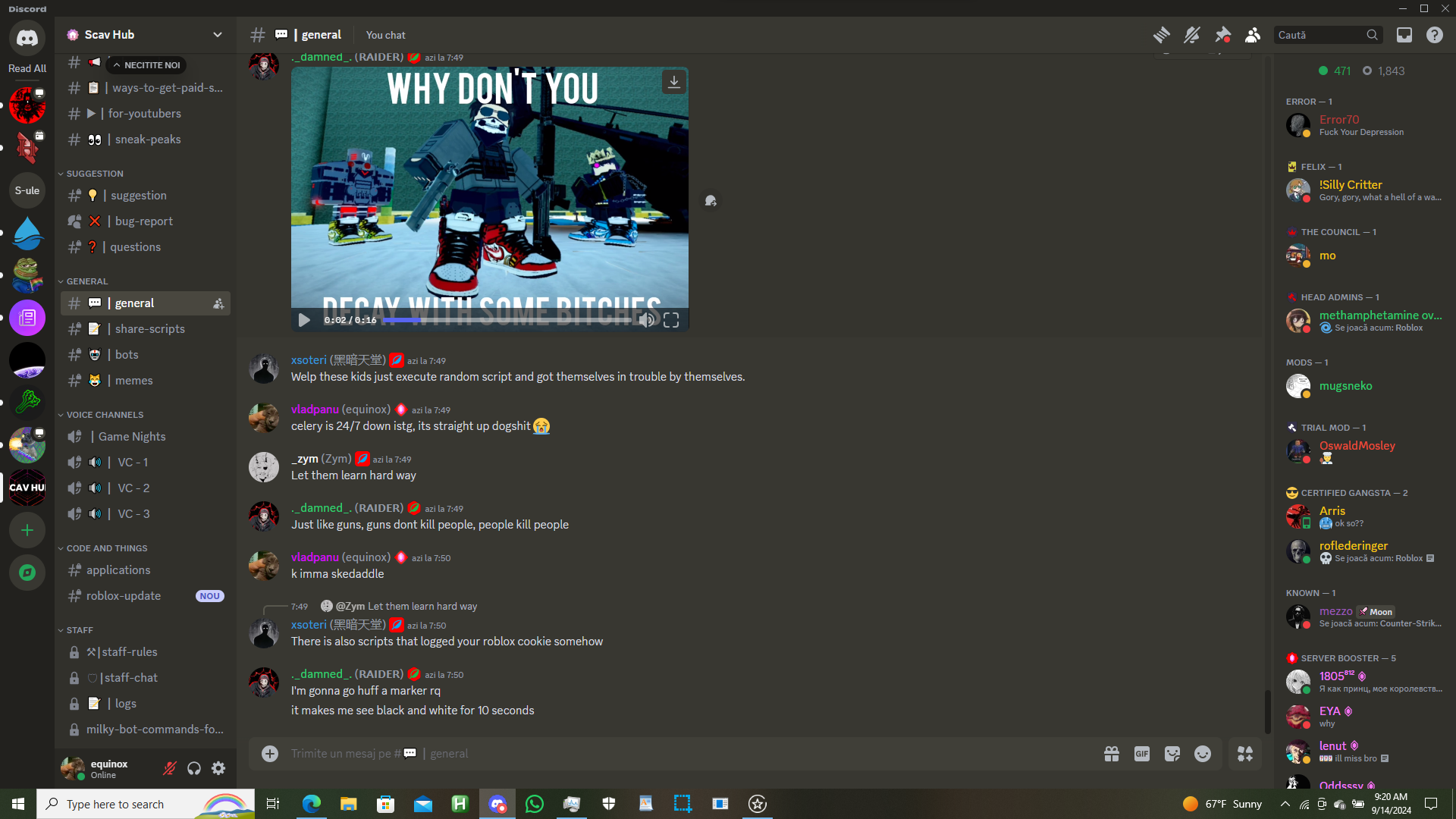This screenshot has width=1456, height=819.
Task: Open the Threads icon in header
Action: [1161, 35]
